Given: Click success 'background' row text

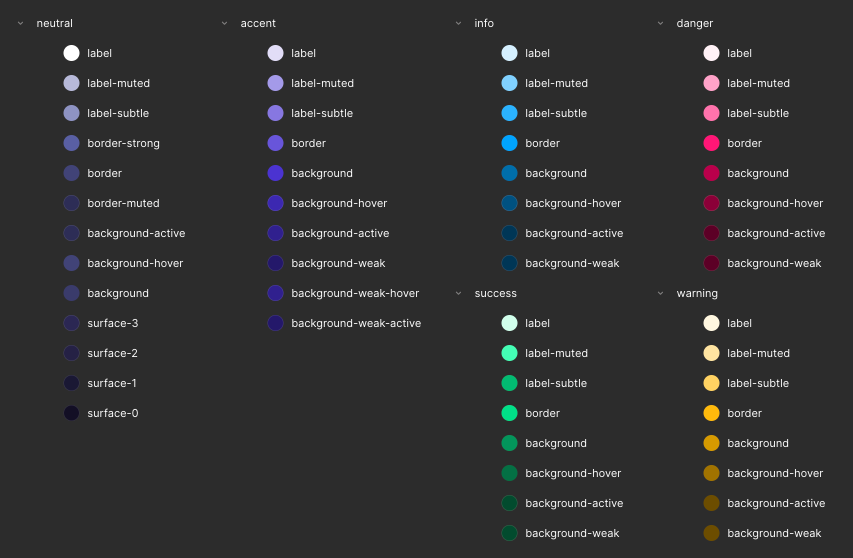Looking at the screenshot, I should point(556,443).
